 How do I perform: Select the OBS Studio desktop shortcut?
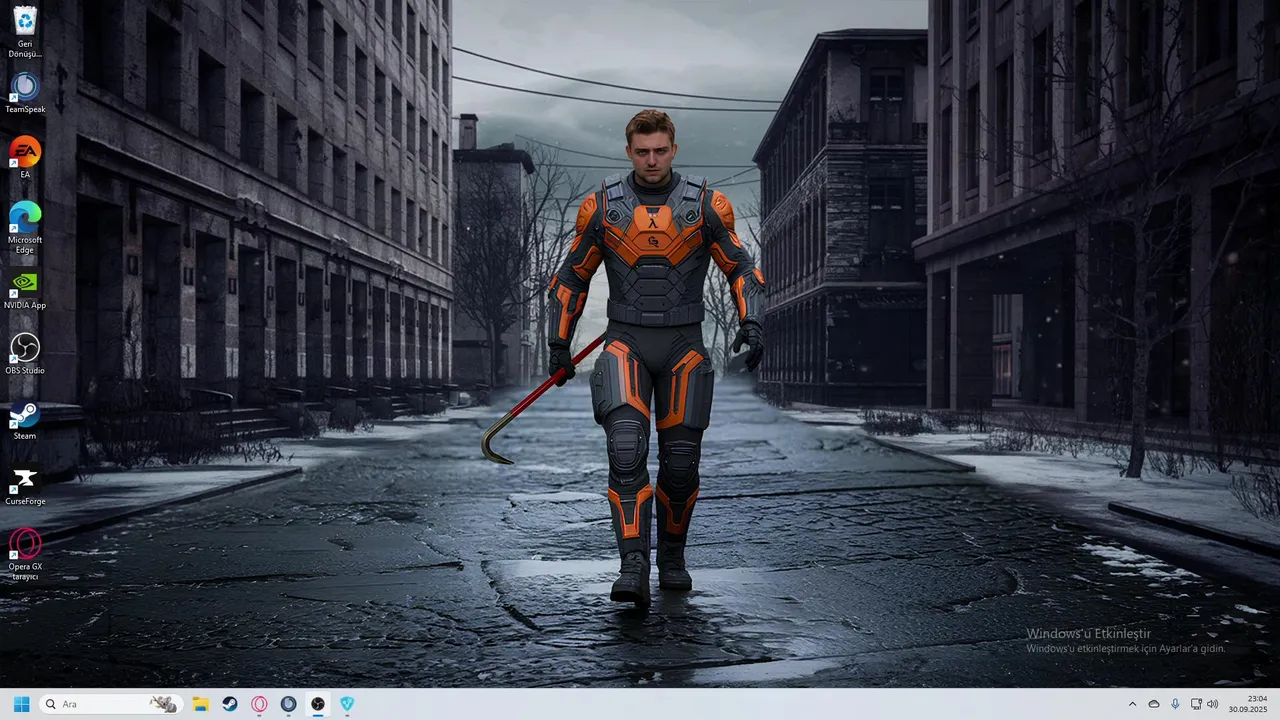coord(25,354)
